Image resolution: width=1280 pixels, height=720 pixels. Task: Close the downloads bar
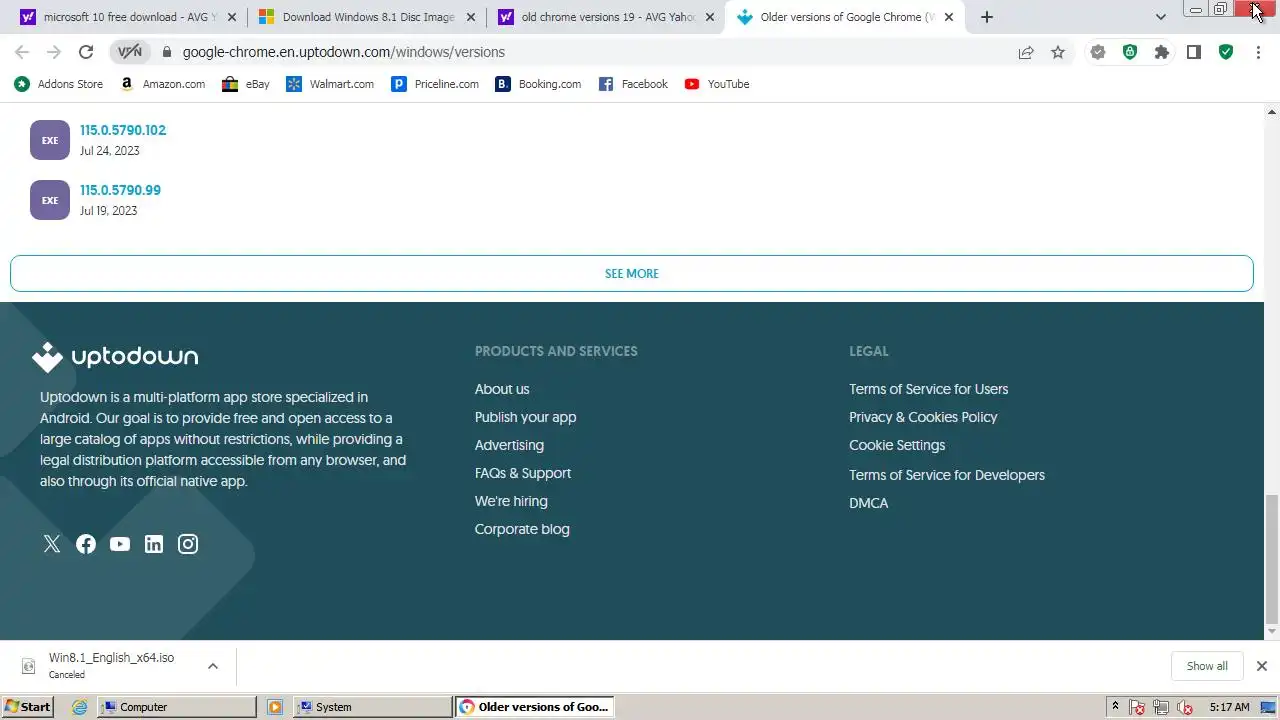click(1262, 666)
